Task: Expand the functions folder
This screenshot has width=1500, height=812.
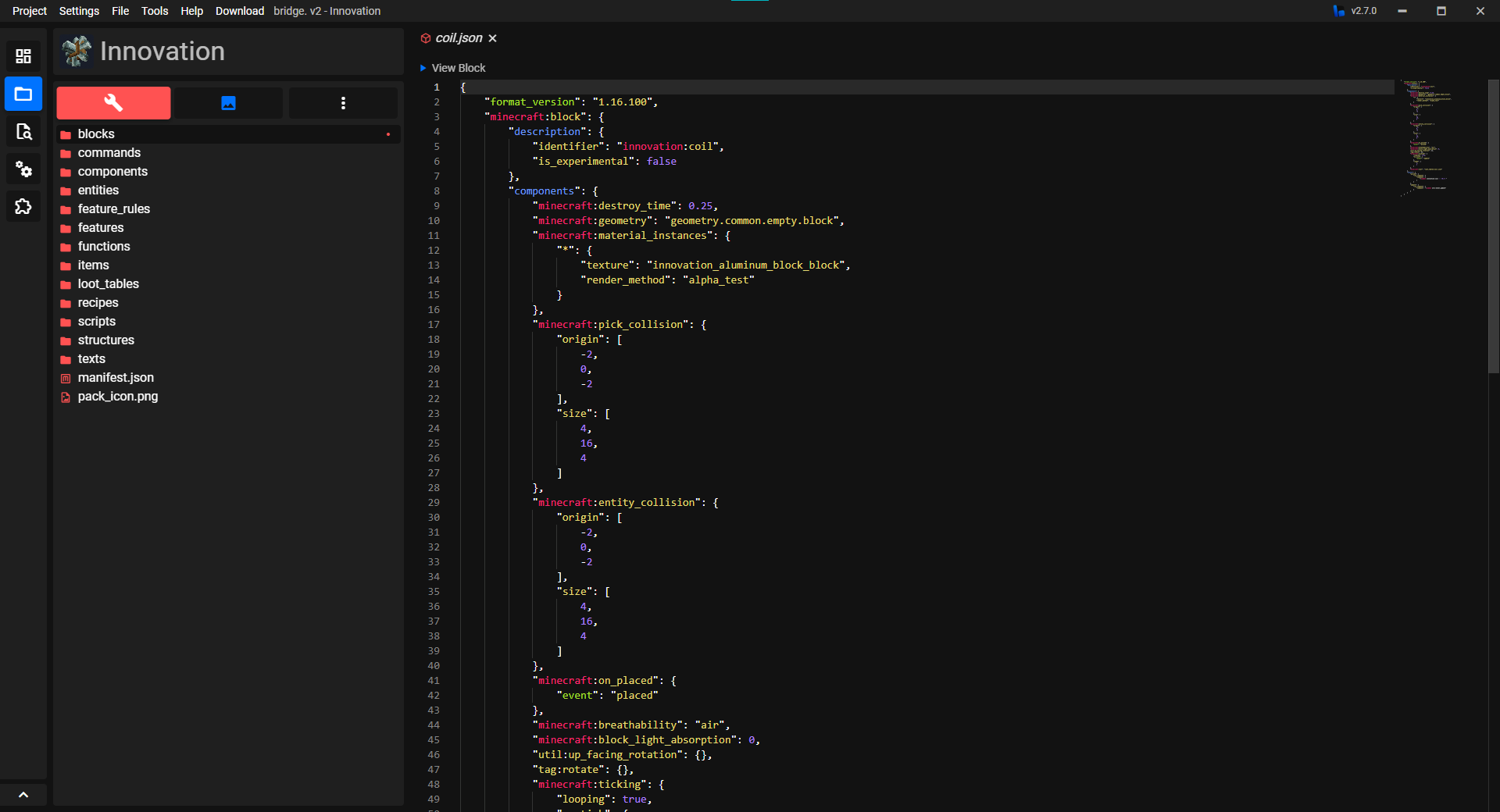Action: point(228,247)
